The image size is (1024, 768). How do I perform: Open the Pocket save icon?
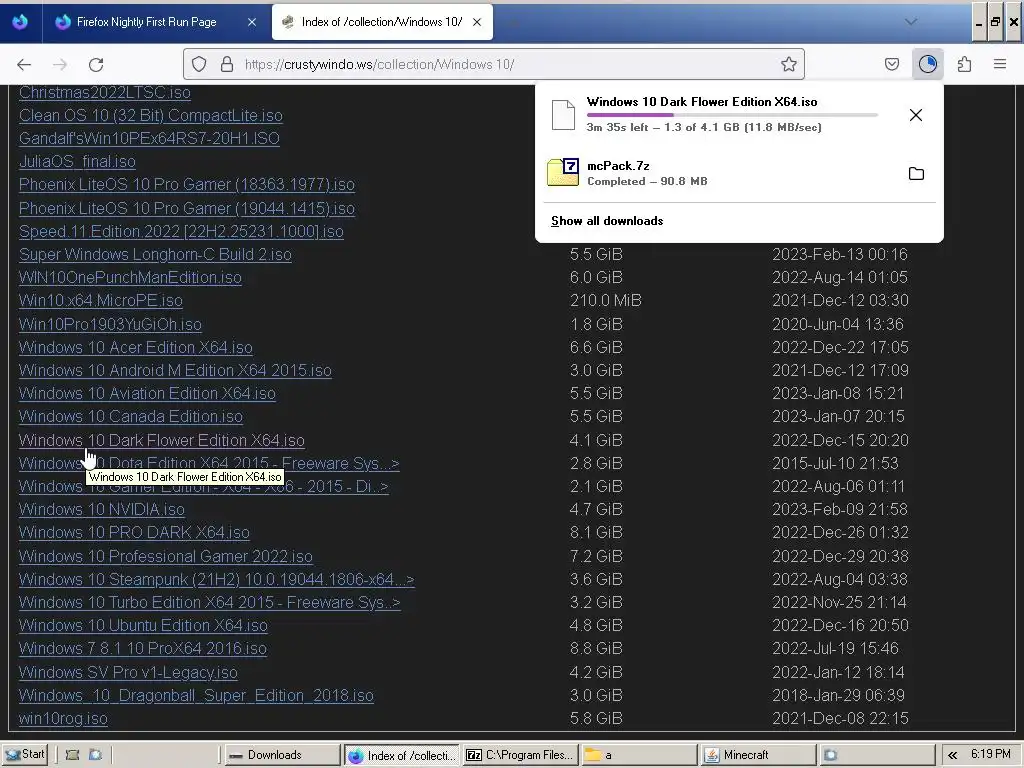tap(891, 64)
